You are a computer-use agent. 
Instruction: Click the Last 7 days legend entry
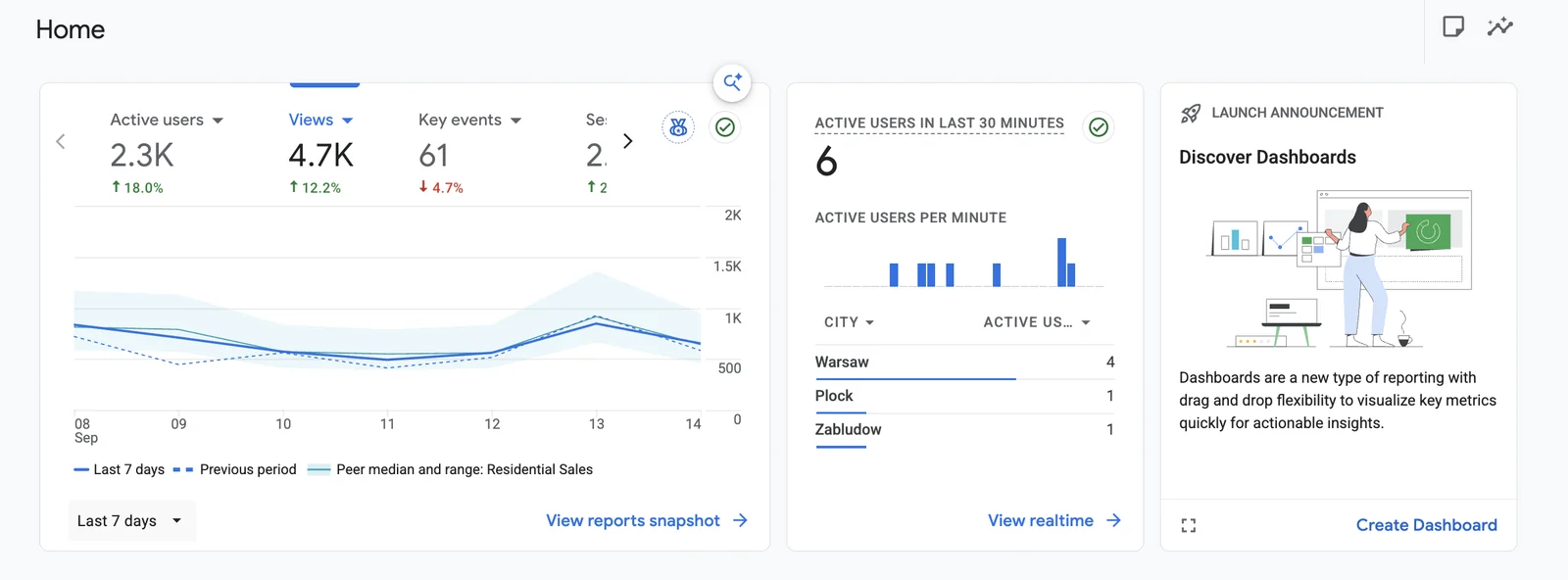pyautogui.click(x=120, y=469)
